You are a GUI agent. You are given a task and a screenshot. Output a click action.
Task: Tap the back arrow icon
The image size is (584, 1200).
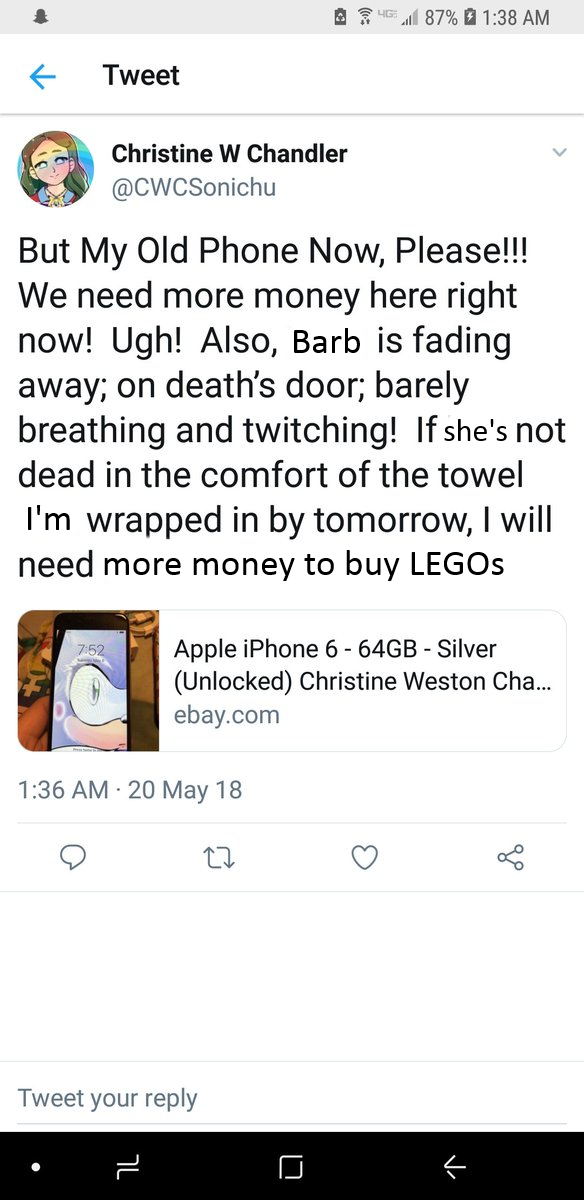click(x=43, y=76)
